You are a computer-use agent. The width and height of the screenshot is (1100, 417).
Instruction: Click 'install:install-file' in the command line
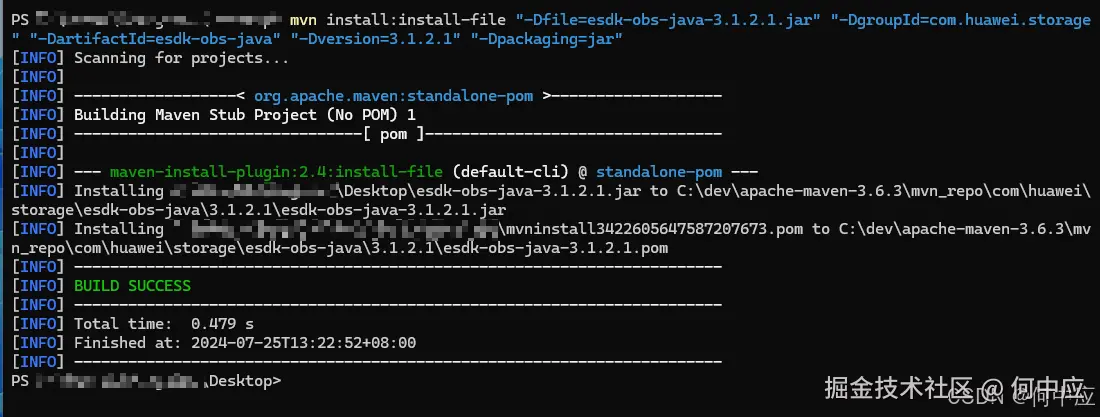coord(417,20)
